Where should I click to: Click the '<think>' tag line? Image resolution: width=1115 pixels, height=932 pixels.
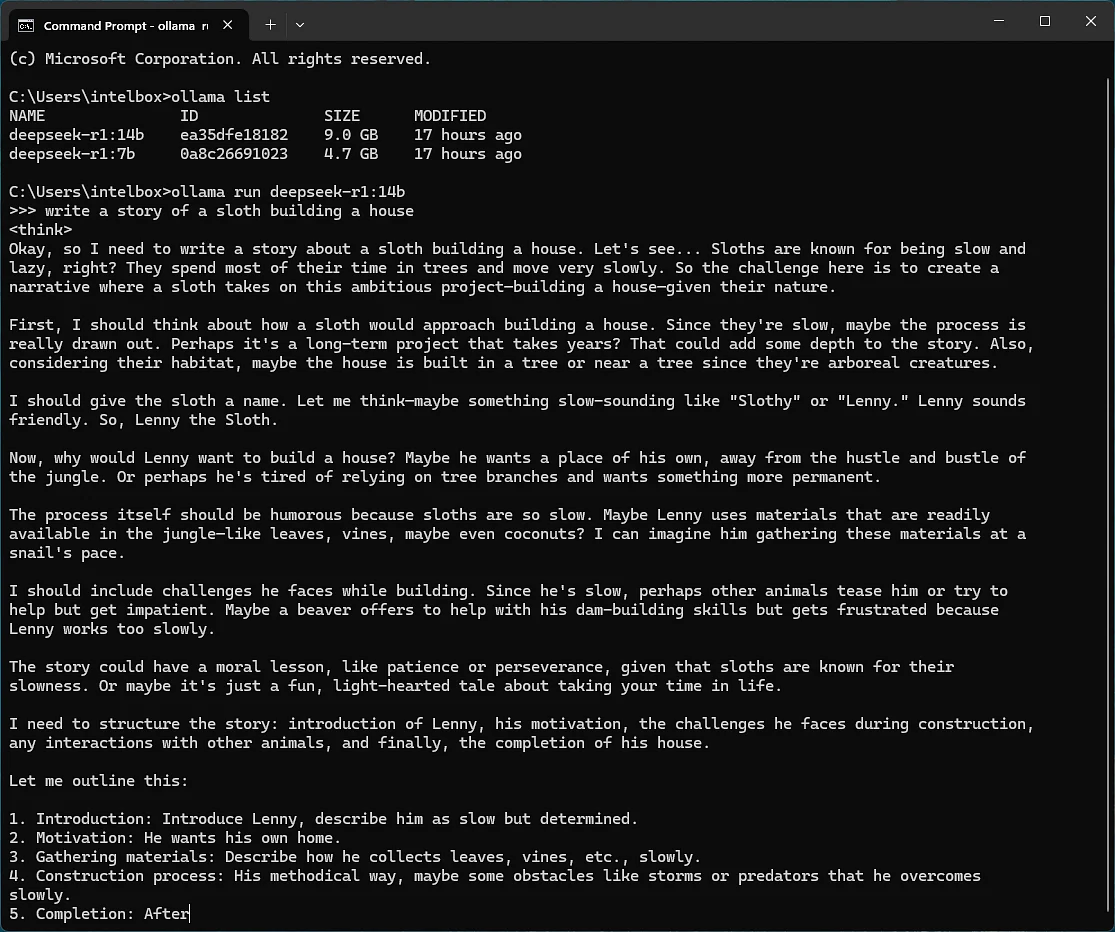41,230
